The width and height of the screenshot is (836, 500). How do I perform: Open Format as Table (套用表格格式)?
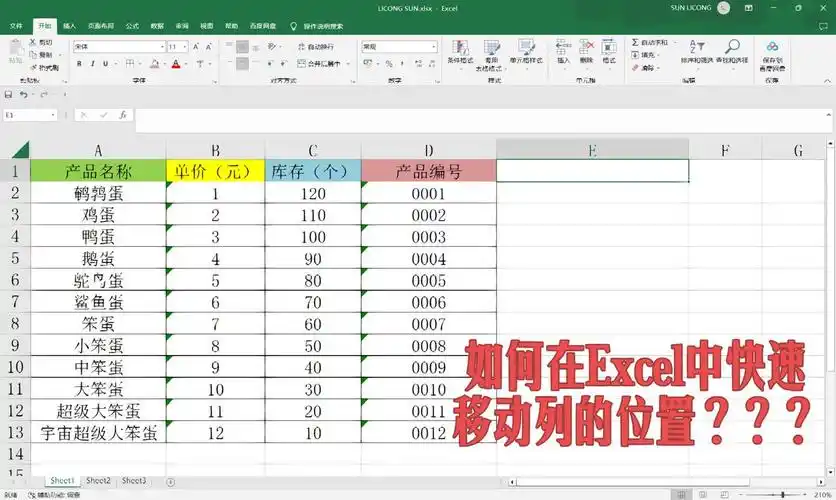pos(491,55)
